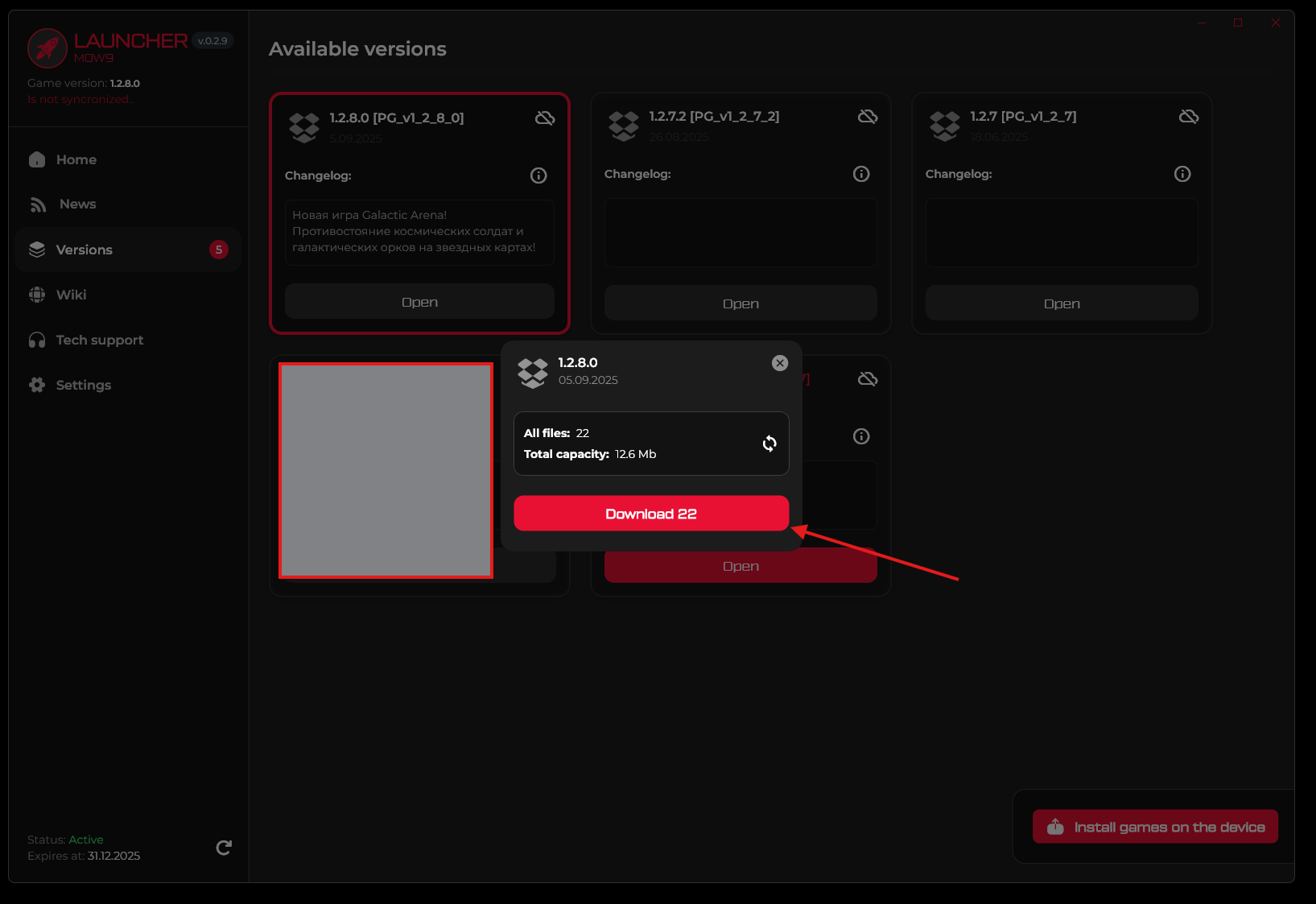
Task: Open the Home page from sidebar
Action: [x=76, y=159]
